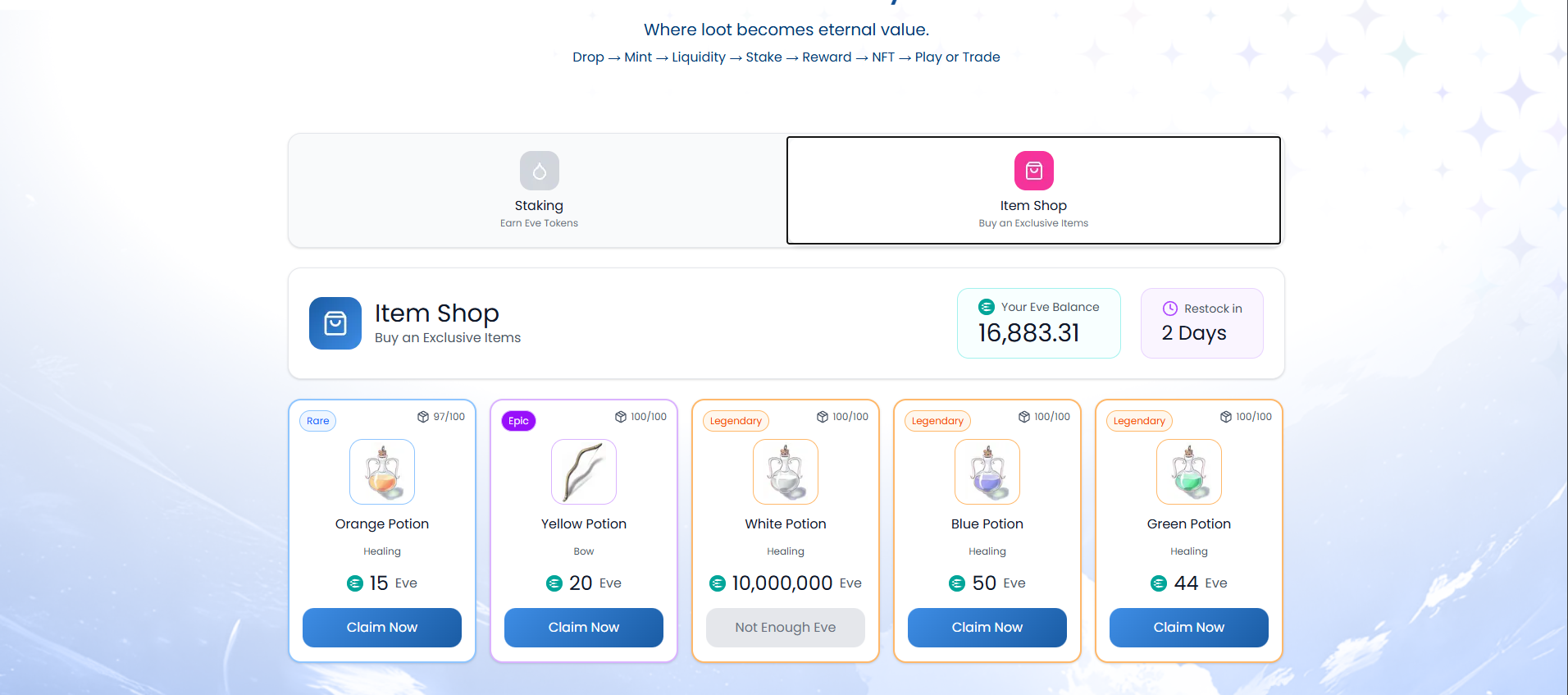Click the disabled Not Enough Eve button
Viewport: 1568px width, 695px height.
point(786,628)
